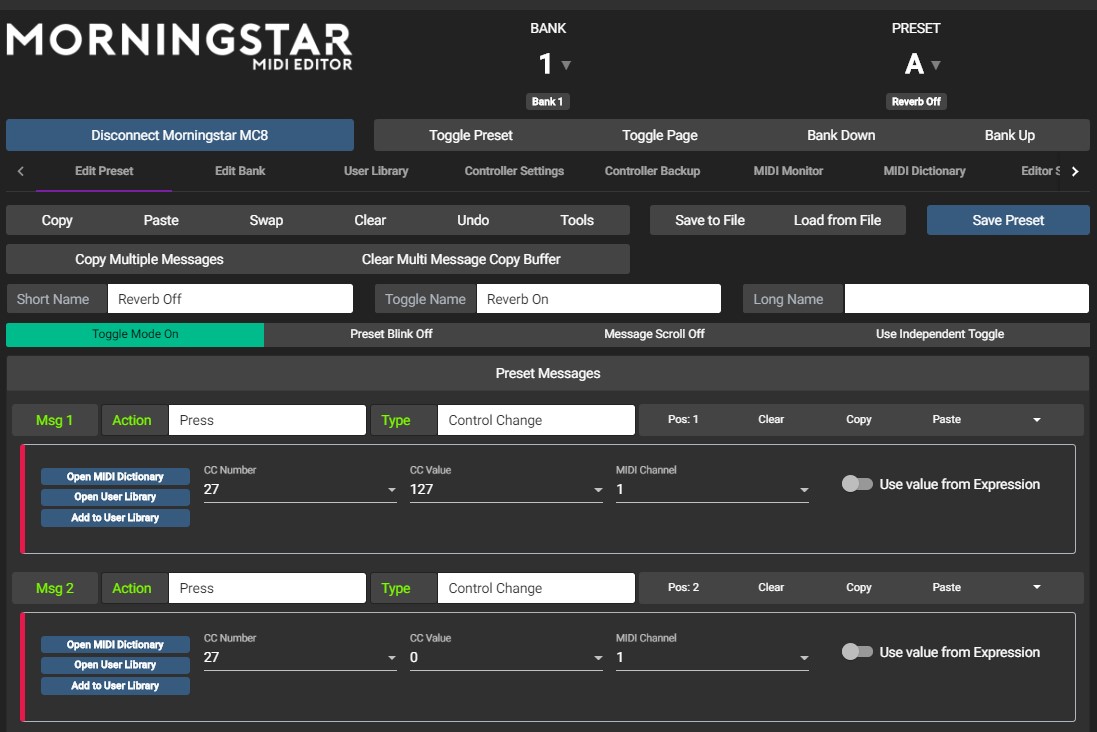Select Msg 2 Type field Control Change
1097x732 pixels.
536,588
